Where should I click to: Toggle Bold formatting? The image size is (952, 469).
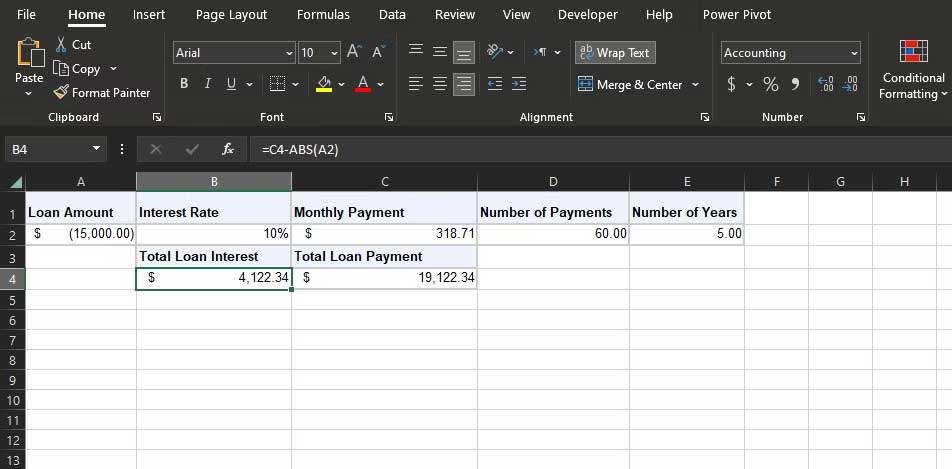click(184, 85)
